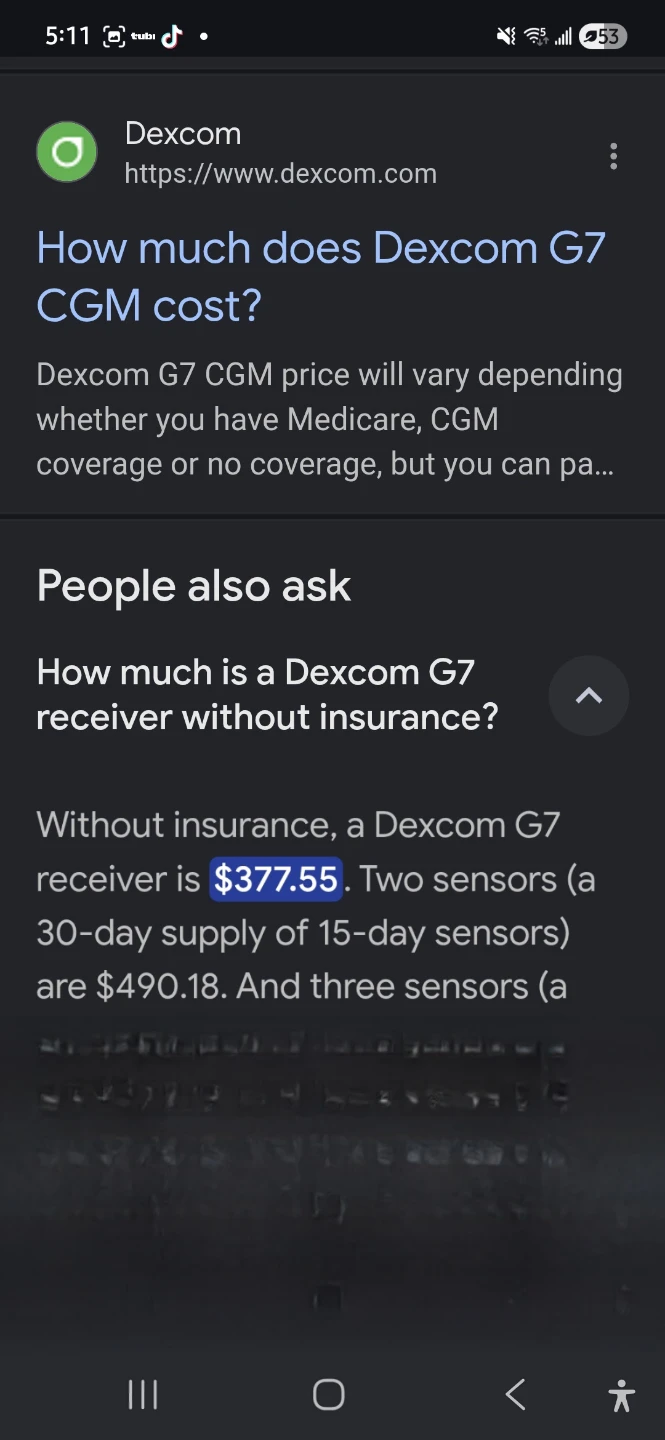Tap the Wi-Fi signal status icon
Viewport: 665px width, 1440px height.
point(536,36)
